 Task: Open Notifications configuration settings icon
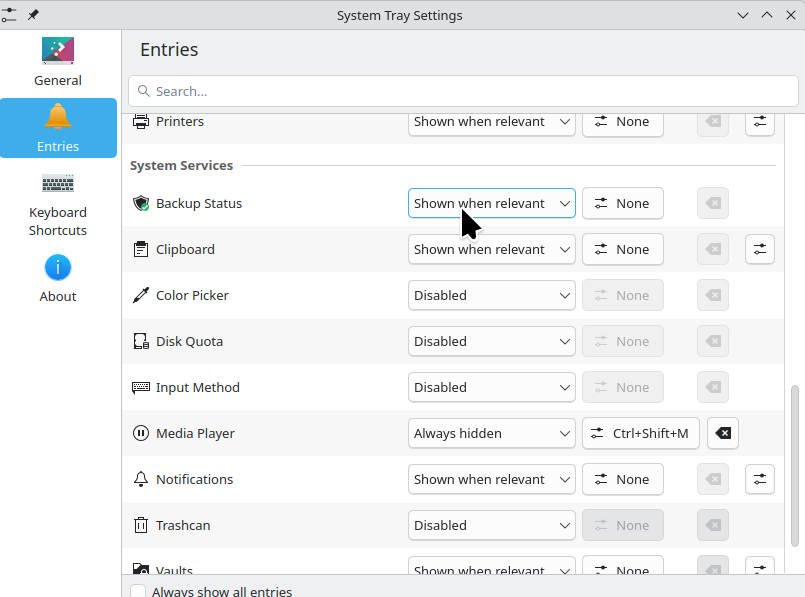(x=760, y=479)
